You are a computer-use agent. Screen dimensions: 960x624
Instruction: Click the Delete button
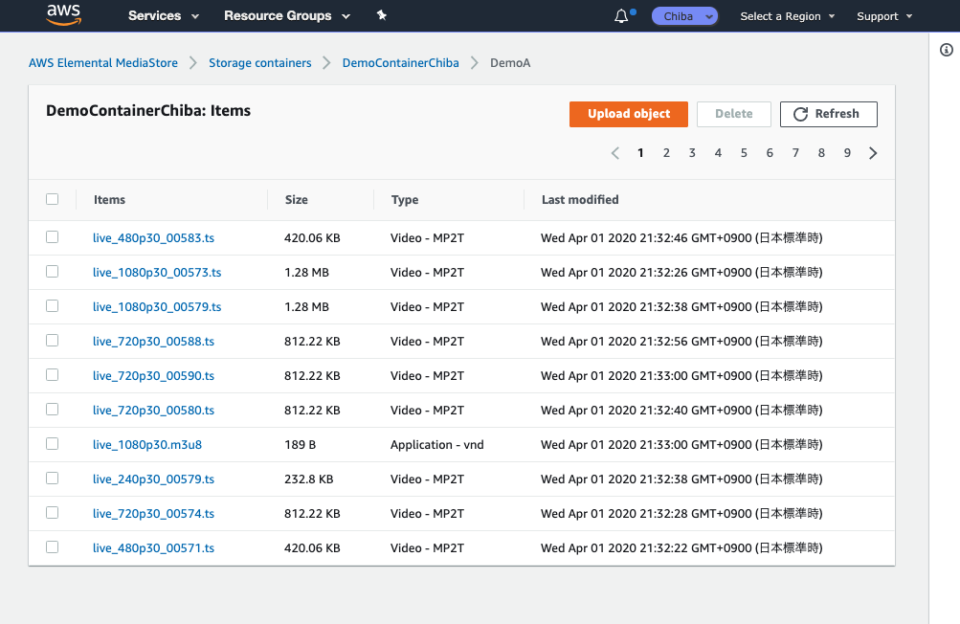(x=734, y=114)
